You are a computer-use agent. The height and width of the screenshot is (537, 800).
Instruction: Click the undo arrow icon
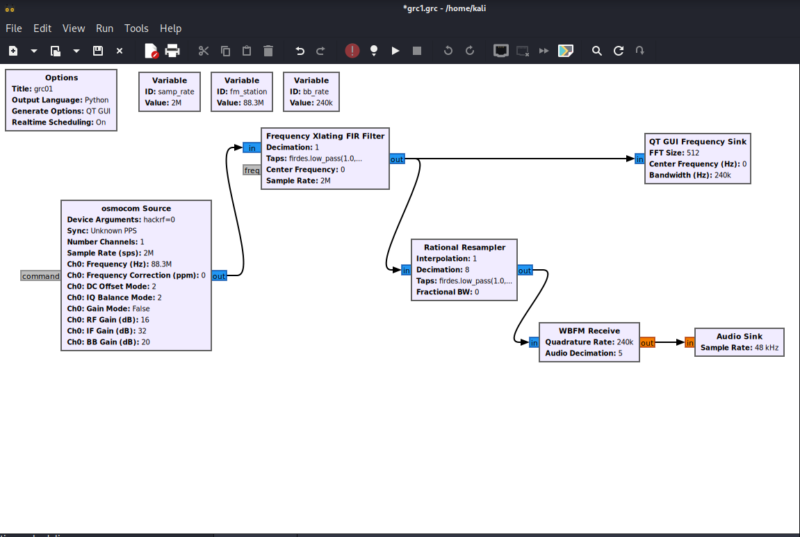(x=300, y=50)
